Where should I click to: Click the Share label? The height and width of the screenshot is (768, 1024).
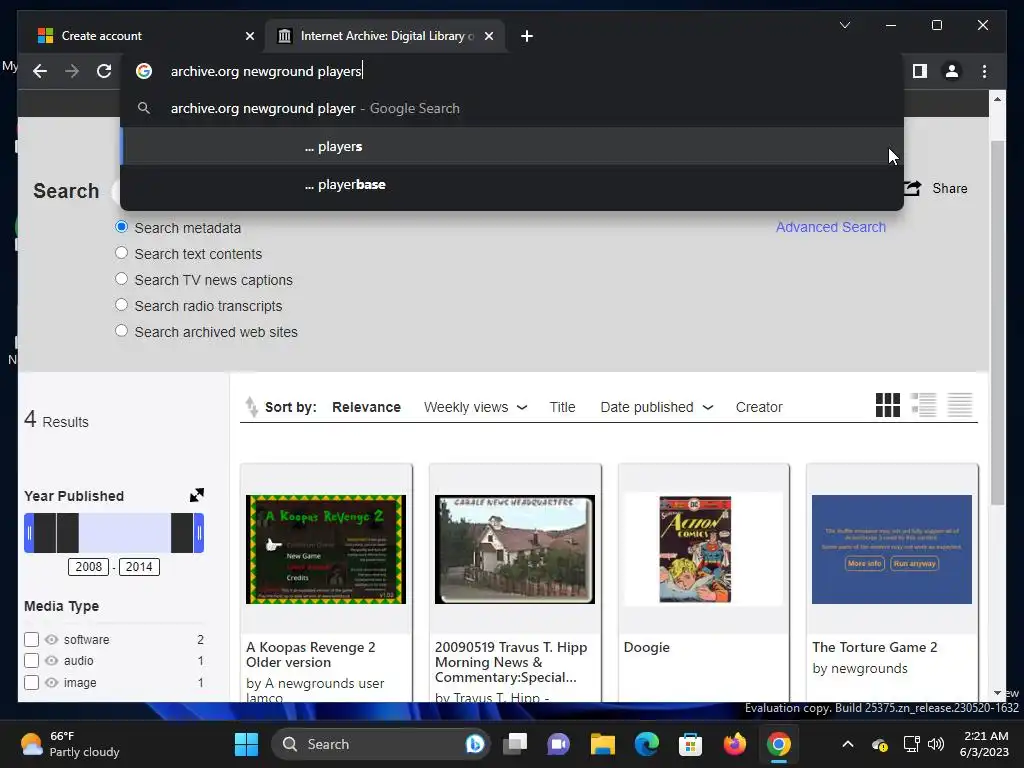pos(950,188)
